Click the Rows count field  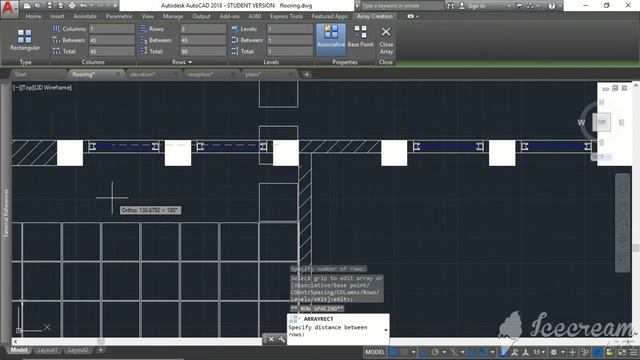pos(203,29)
